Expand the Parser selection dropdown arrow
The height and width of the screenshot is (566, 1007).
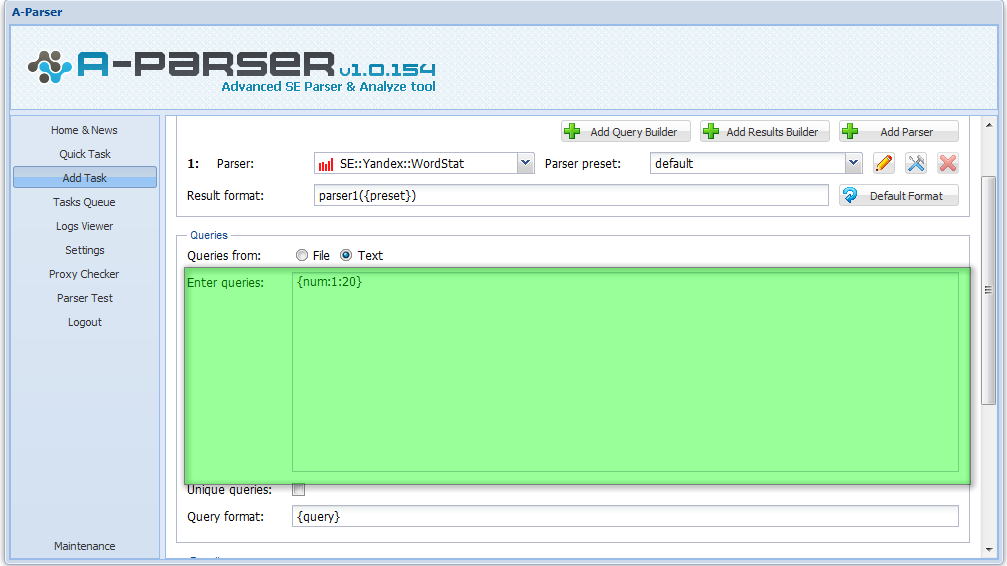pos(525,163)
